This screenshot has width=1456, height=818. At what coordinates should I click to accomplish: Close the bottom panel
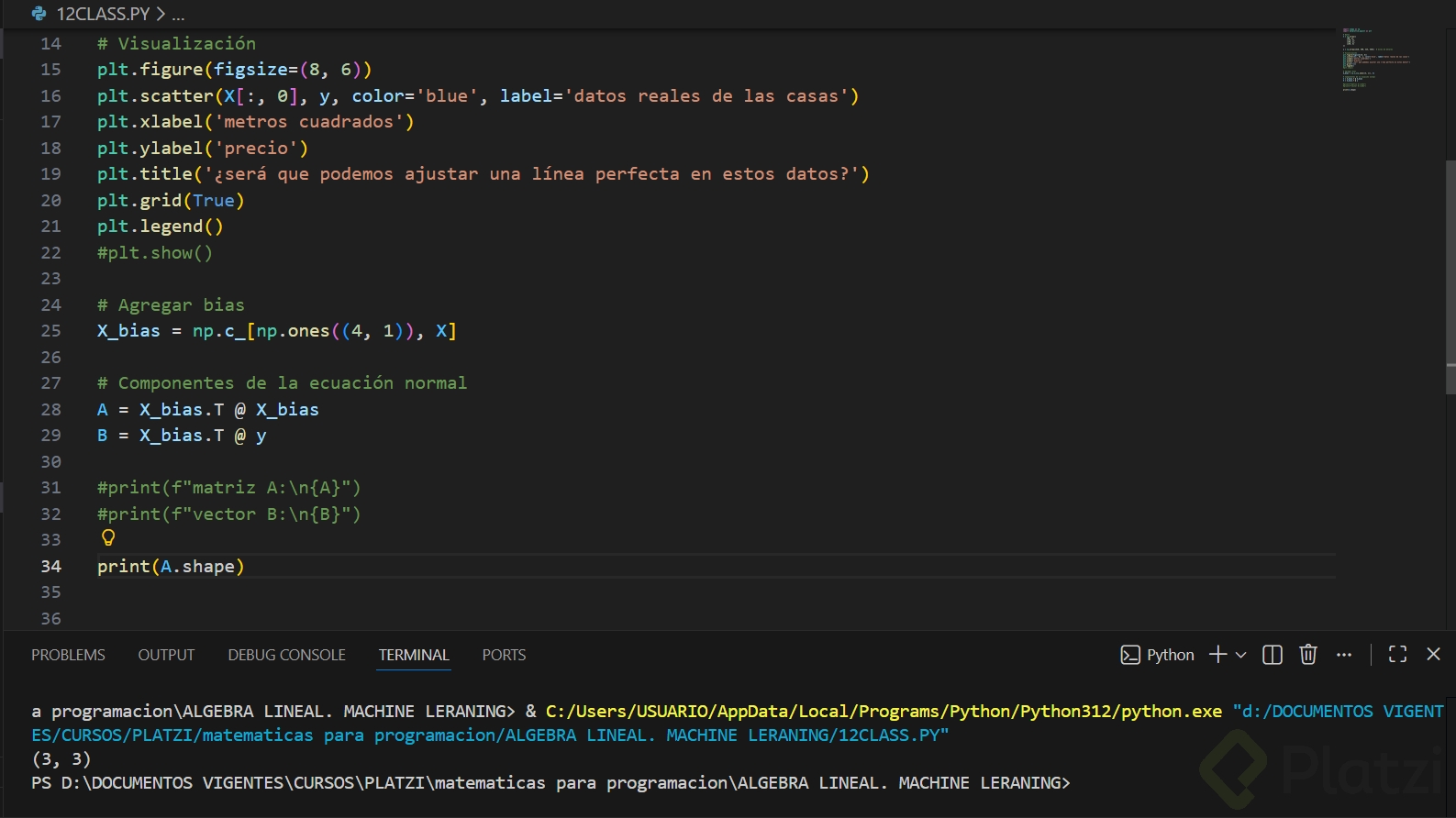coord(1433,654)
